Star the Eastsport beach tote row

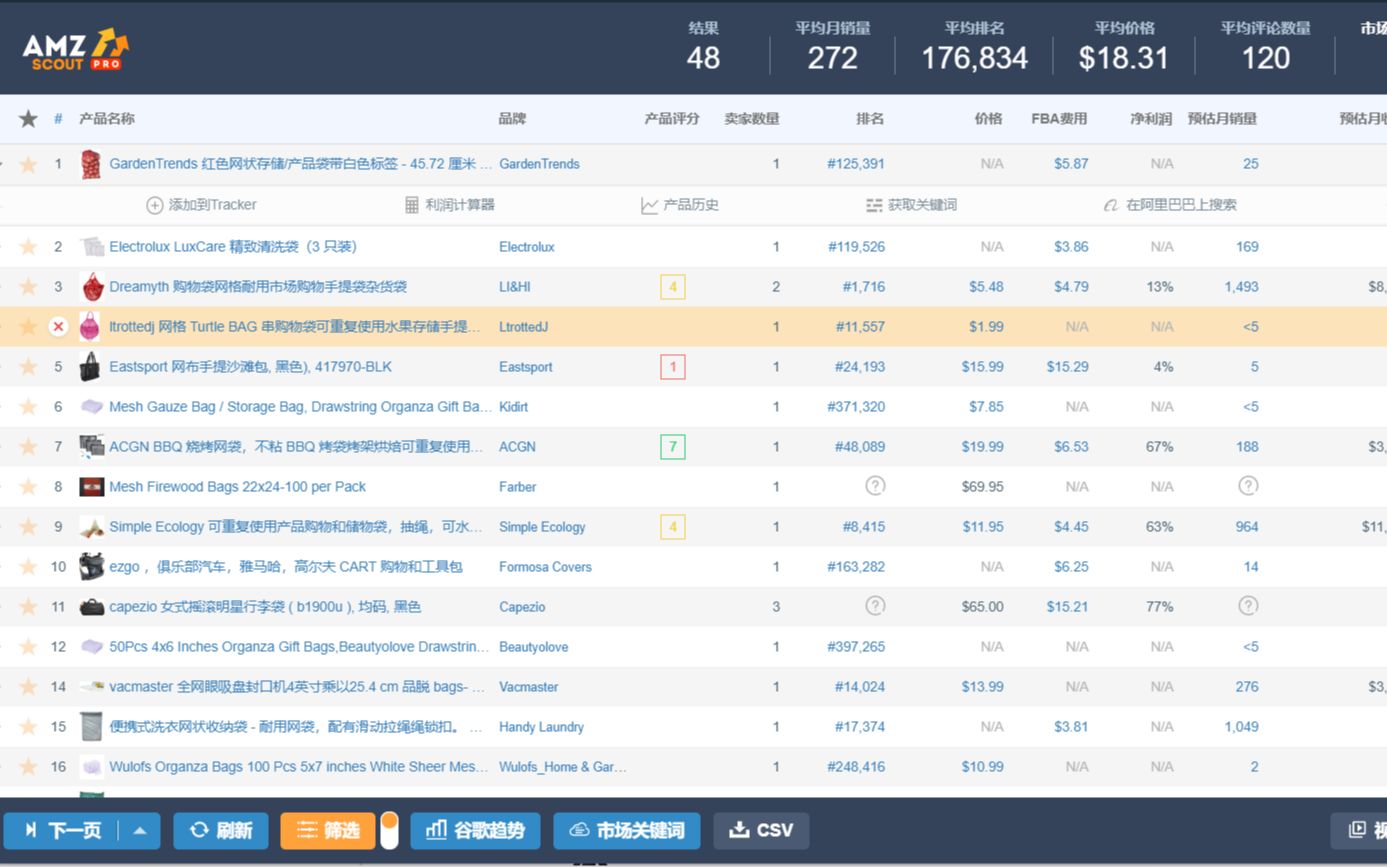28,367
